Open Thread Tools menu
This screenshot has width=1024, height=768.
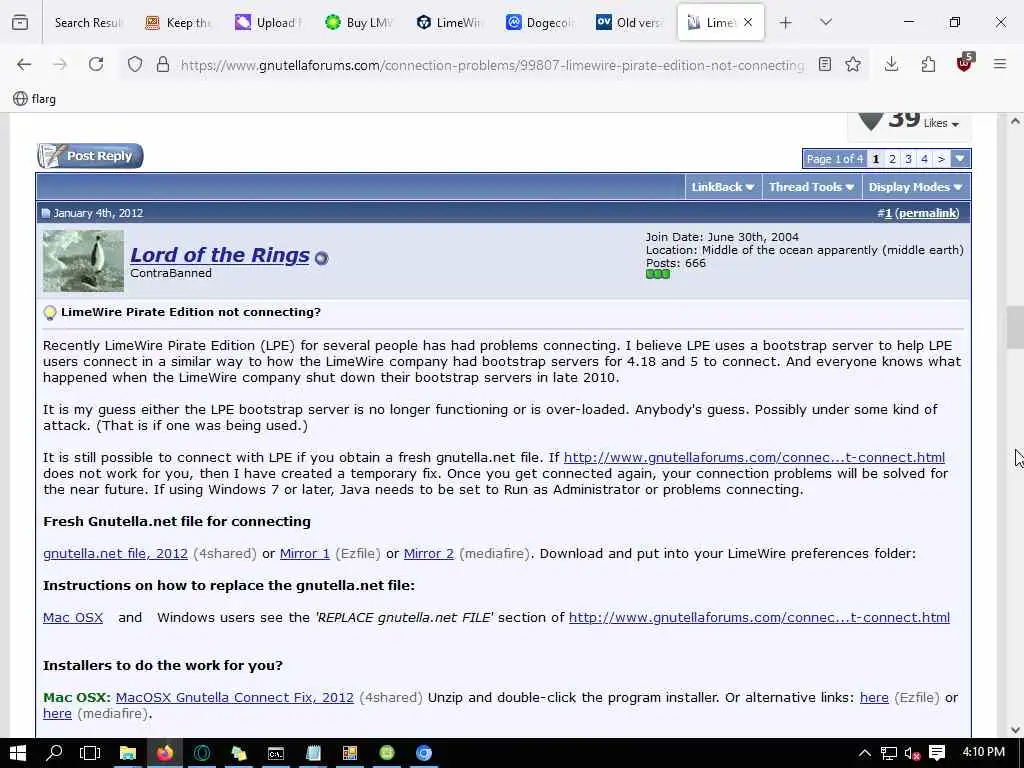tap(811, 187)
